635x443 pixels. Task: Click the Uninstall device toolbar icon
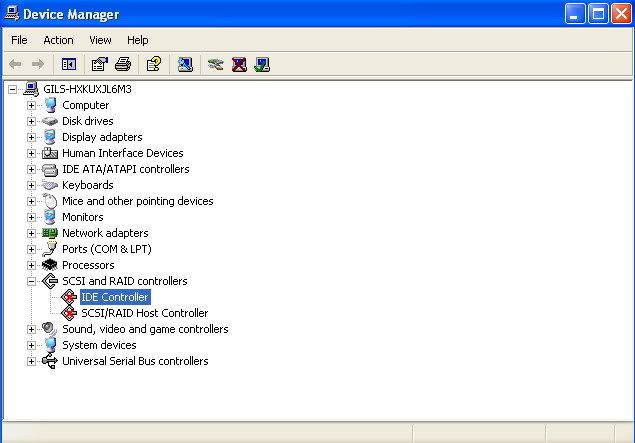pyautogui.click(x=239, y=64)
